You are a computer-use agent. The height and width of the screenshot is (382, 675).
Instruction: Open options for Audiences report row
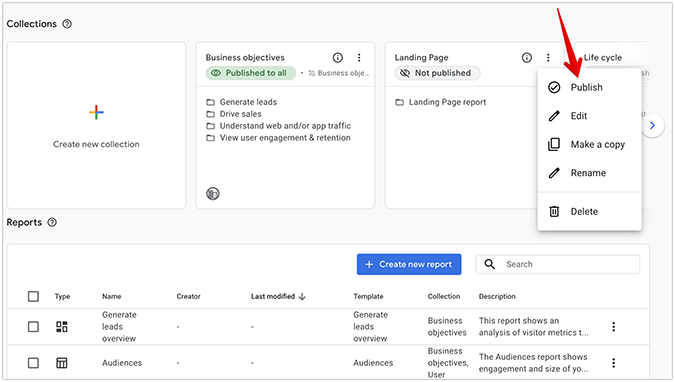(x=614, y=363)
